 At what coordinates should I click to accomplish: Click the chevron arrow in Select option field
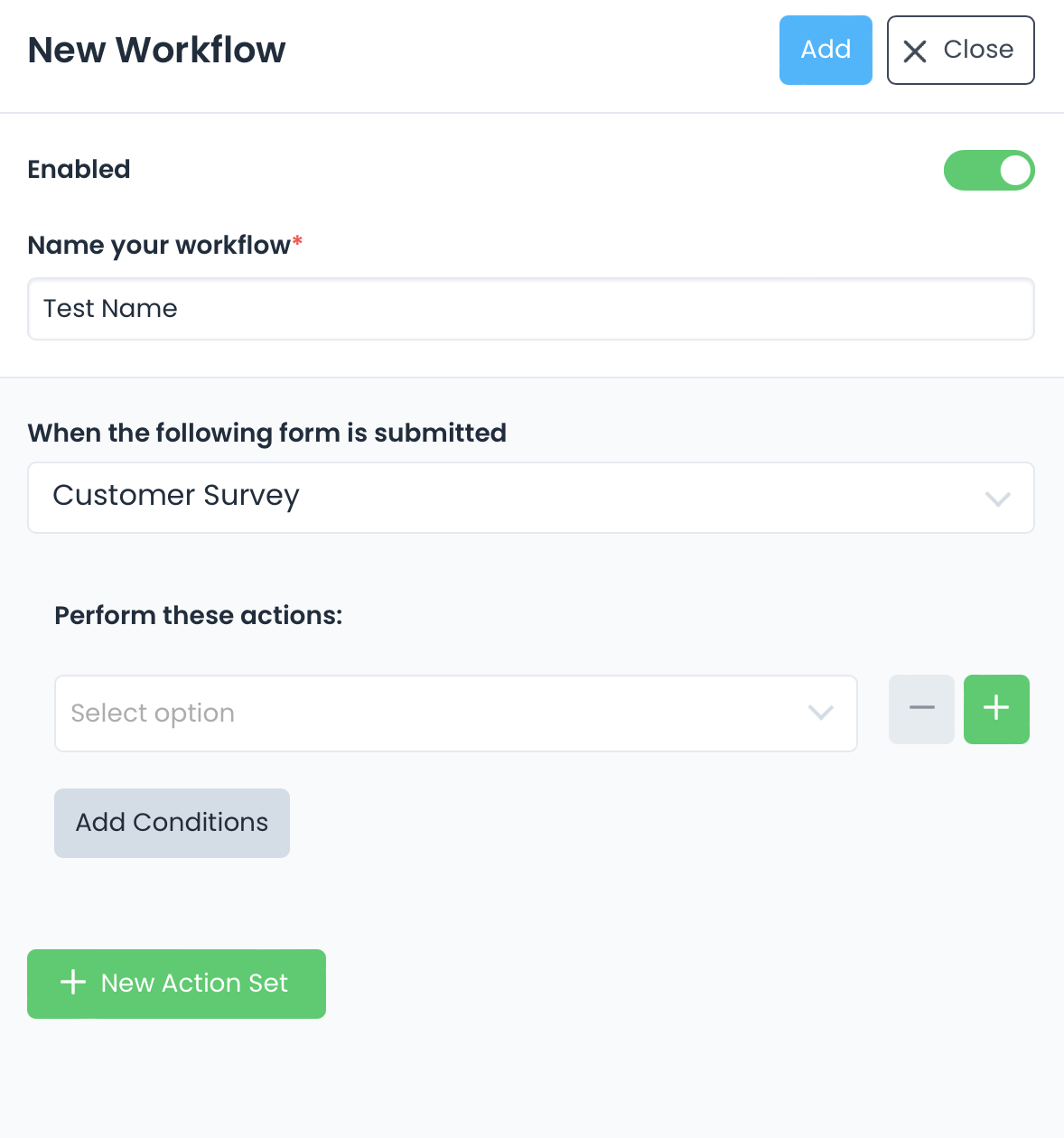click(820, 713)
